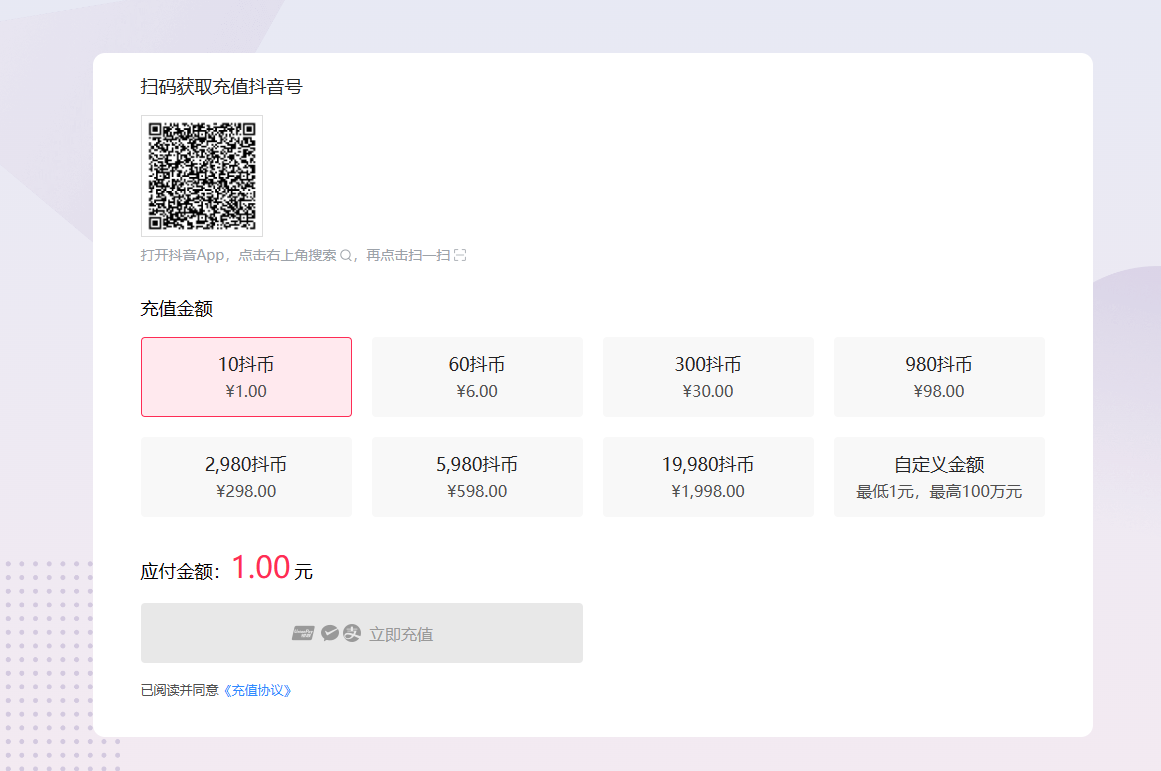The width and height of the screenshot is (1161, 771).
Task: Click the 应付金额 1.00 元 total
Action: (x=227, y=569)
